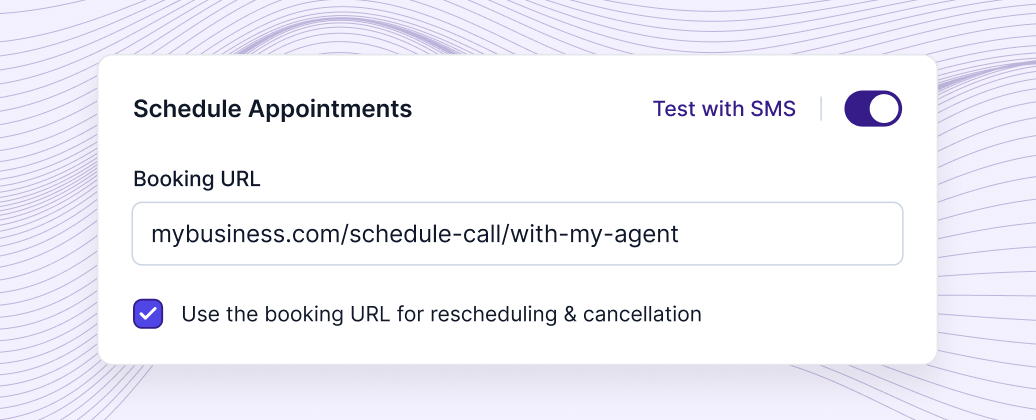Click the word "SMS" in the test link
The image size is (1036, 420).
773,109
